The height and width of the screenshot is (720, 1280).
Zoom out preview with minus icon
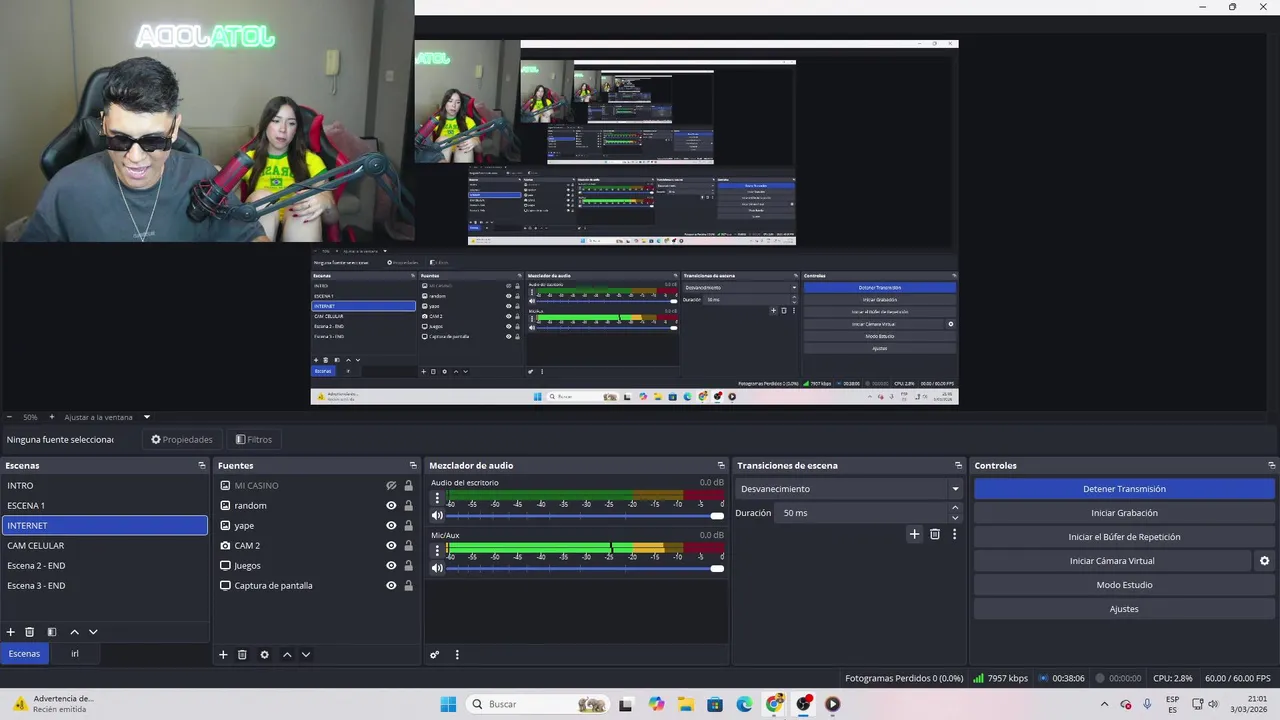(x=9, y=417)
